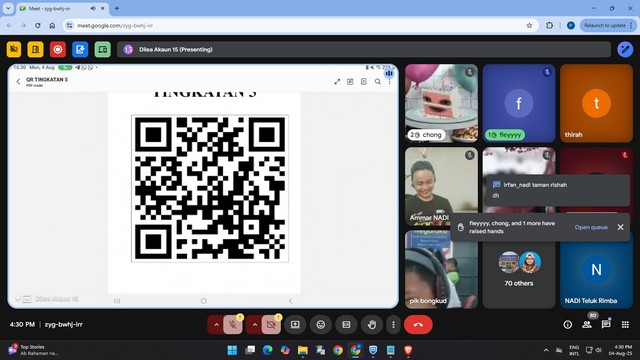The image size is (640, 360).
Task: Open the activities grid icon
Action: point(625,324)
